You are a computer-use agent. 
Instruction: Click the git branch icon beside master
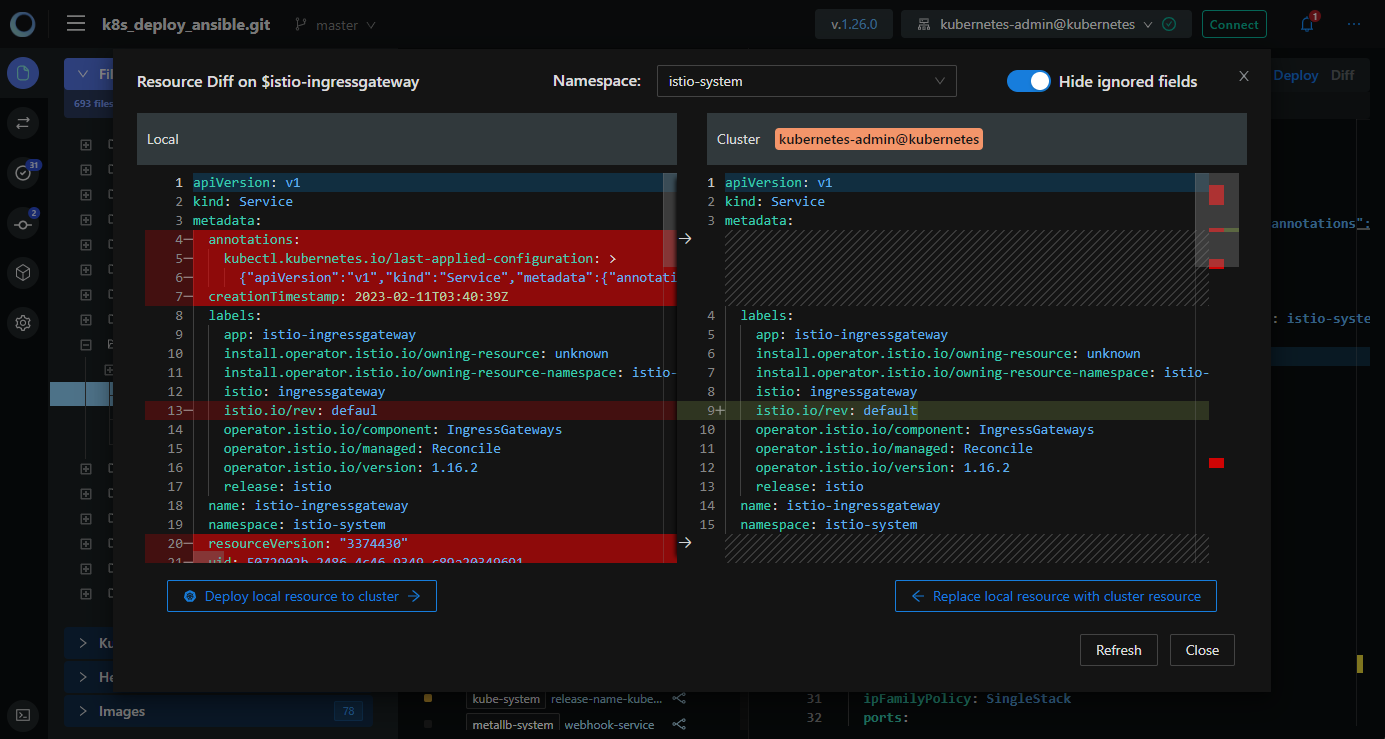300,25
